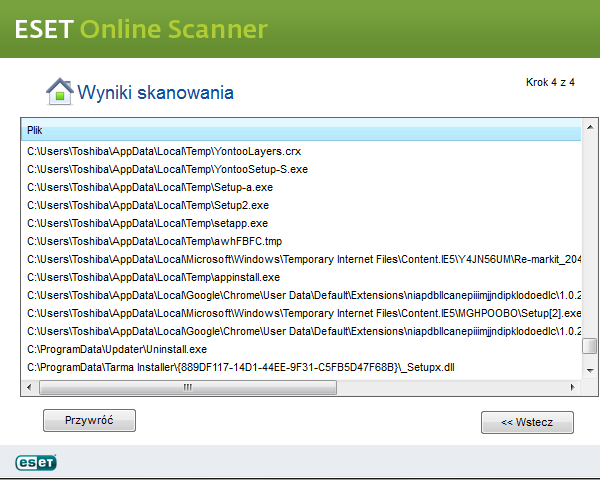Select the YontooSetup-S.exe file row
The width and height of the screenshot is (600, 480).
click(x=301, y=170)
